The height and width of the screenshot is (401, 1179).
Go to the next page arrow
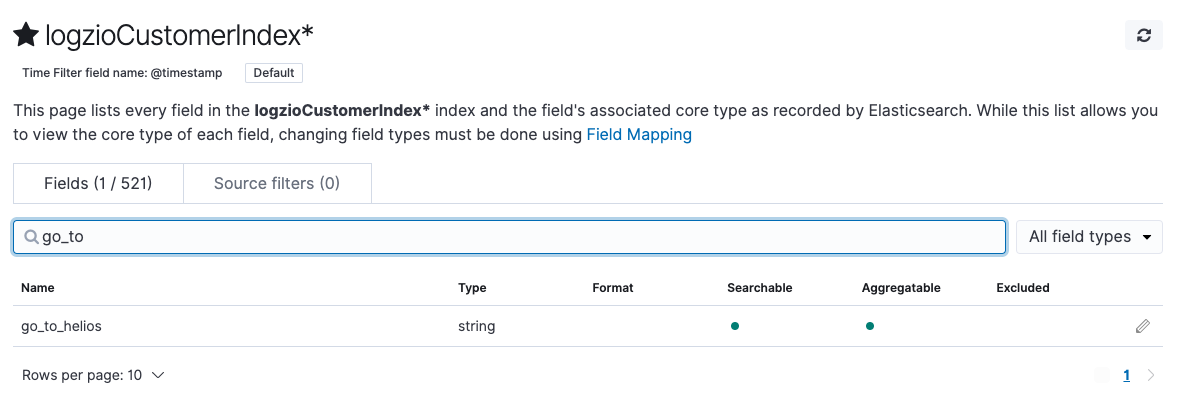pos(1151,376)
